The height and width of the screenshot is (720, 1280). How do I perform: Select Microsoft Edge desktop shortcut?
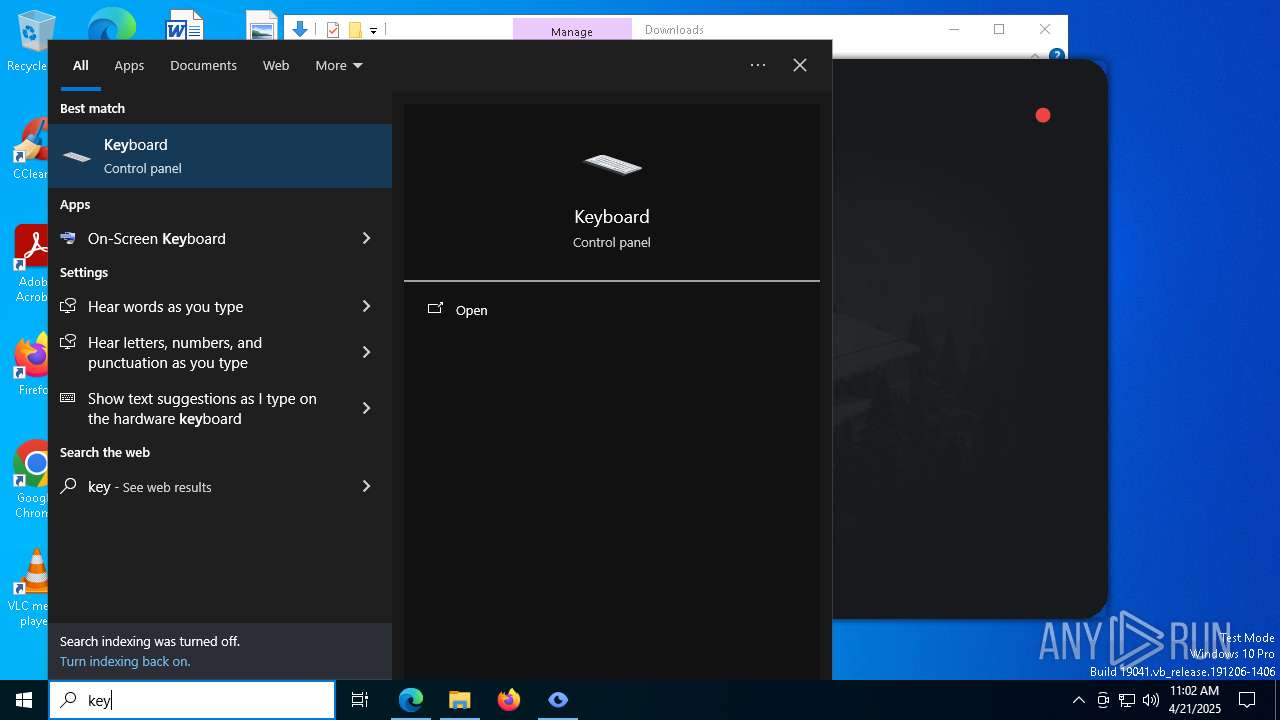tap(112, 24)
